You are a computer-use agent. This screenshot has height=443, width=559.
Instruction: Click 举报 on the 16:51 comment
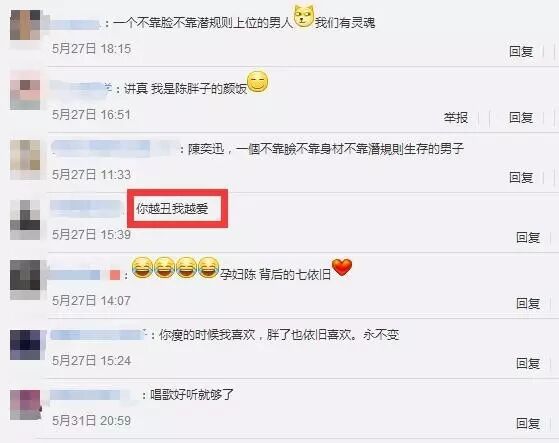456,117
